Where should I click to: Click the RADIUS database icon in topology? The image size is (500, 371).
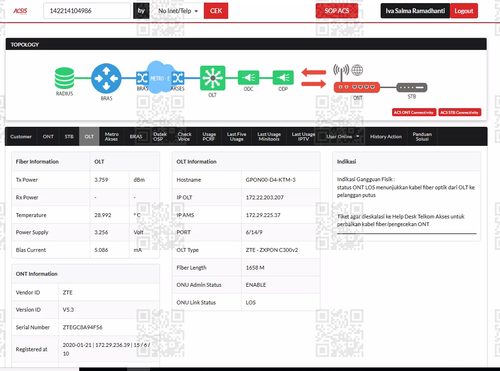[64, 78]
